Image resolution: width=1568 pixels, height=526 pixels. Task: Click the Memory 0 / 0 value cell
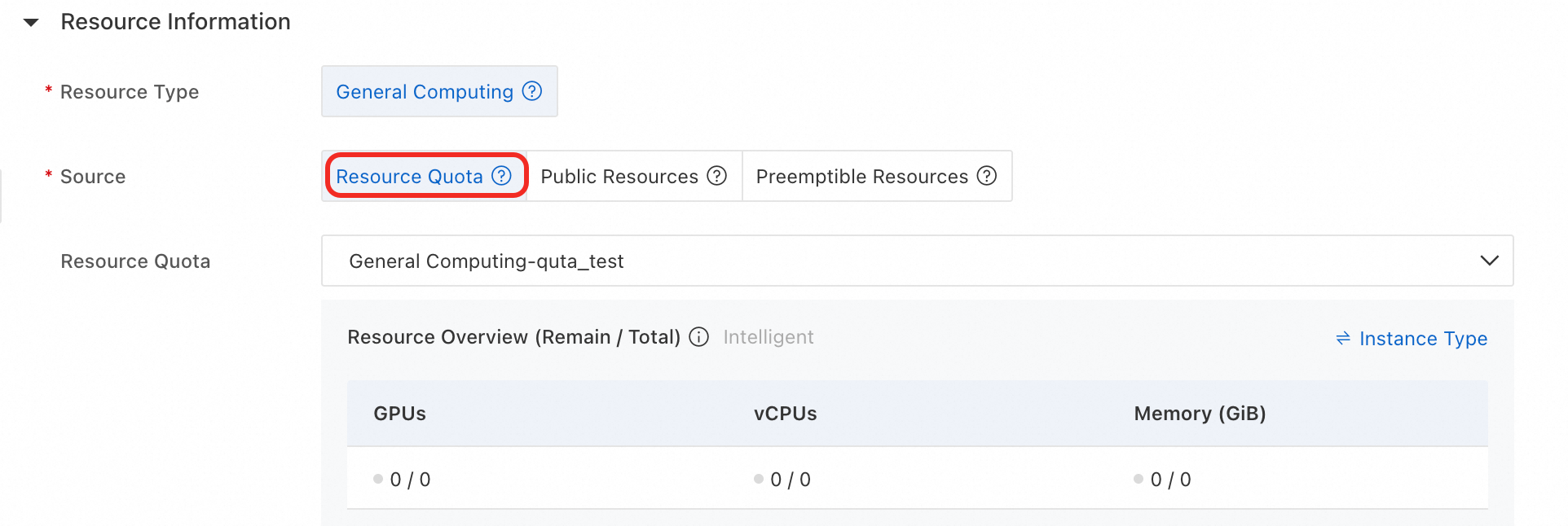point(1170,480)
